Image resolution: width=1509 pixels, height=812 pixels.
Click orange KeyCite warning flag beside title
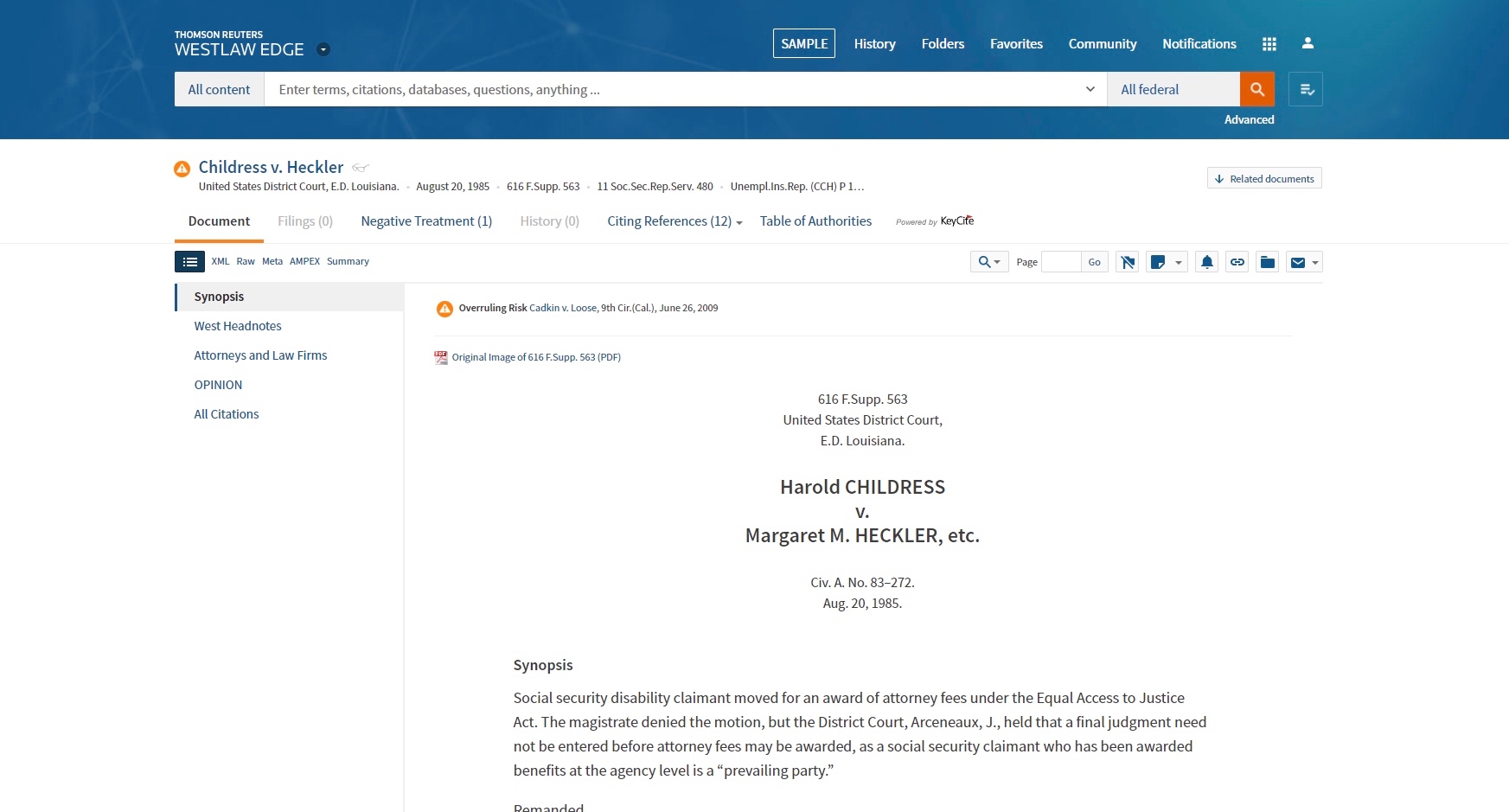[182, 169]
